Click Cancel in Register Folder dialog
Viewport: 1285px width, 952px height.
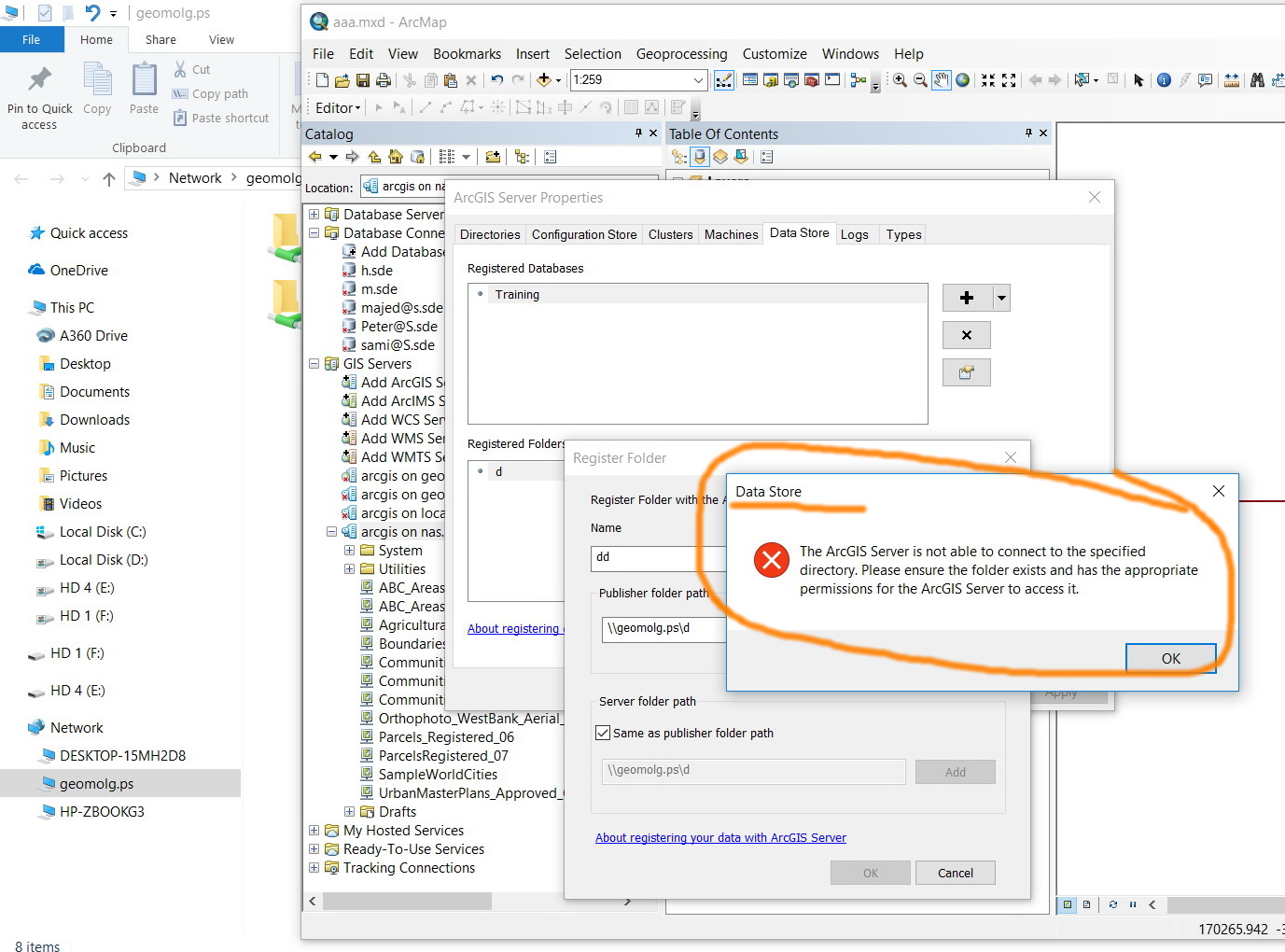tap(955, 873)
